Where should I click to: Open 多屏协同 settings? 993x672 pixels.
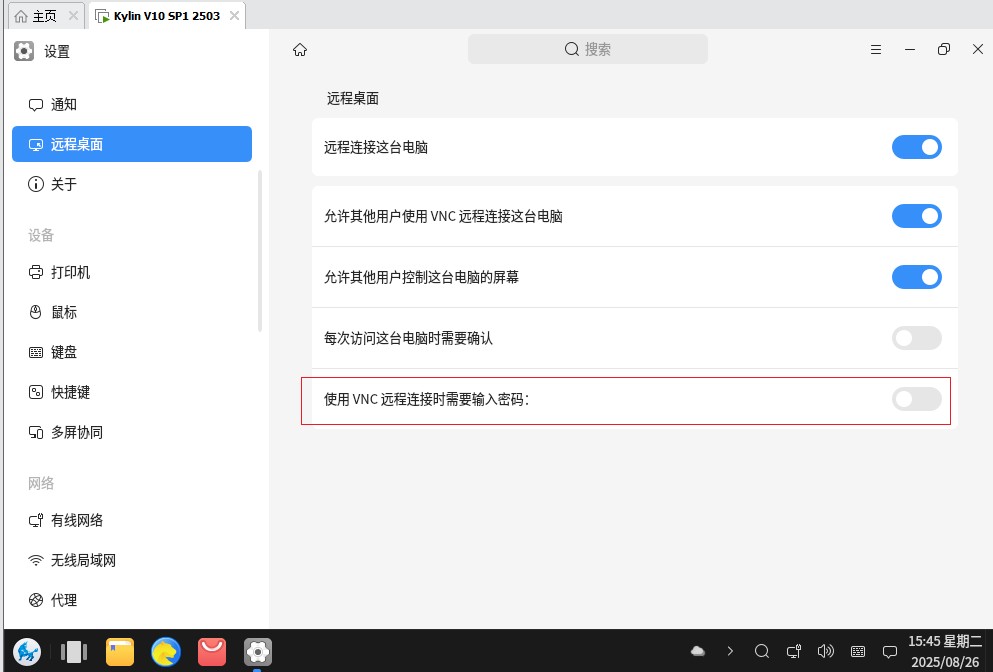132,432
